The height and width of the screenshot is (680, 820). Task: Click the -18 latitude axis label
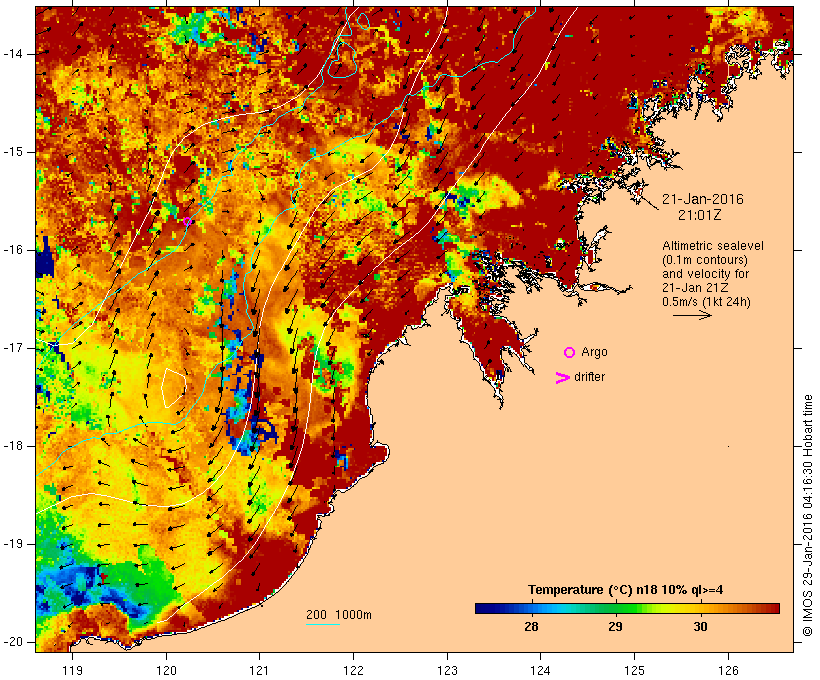[13, 446]
